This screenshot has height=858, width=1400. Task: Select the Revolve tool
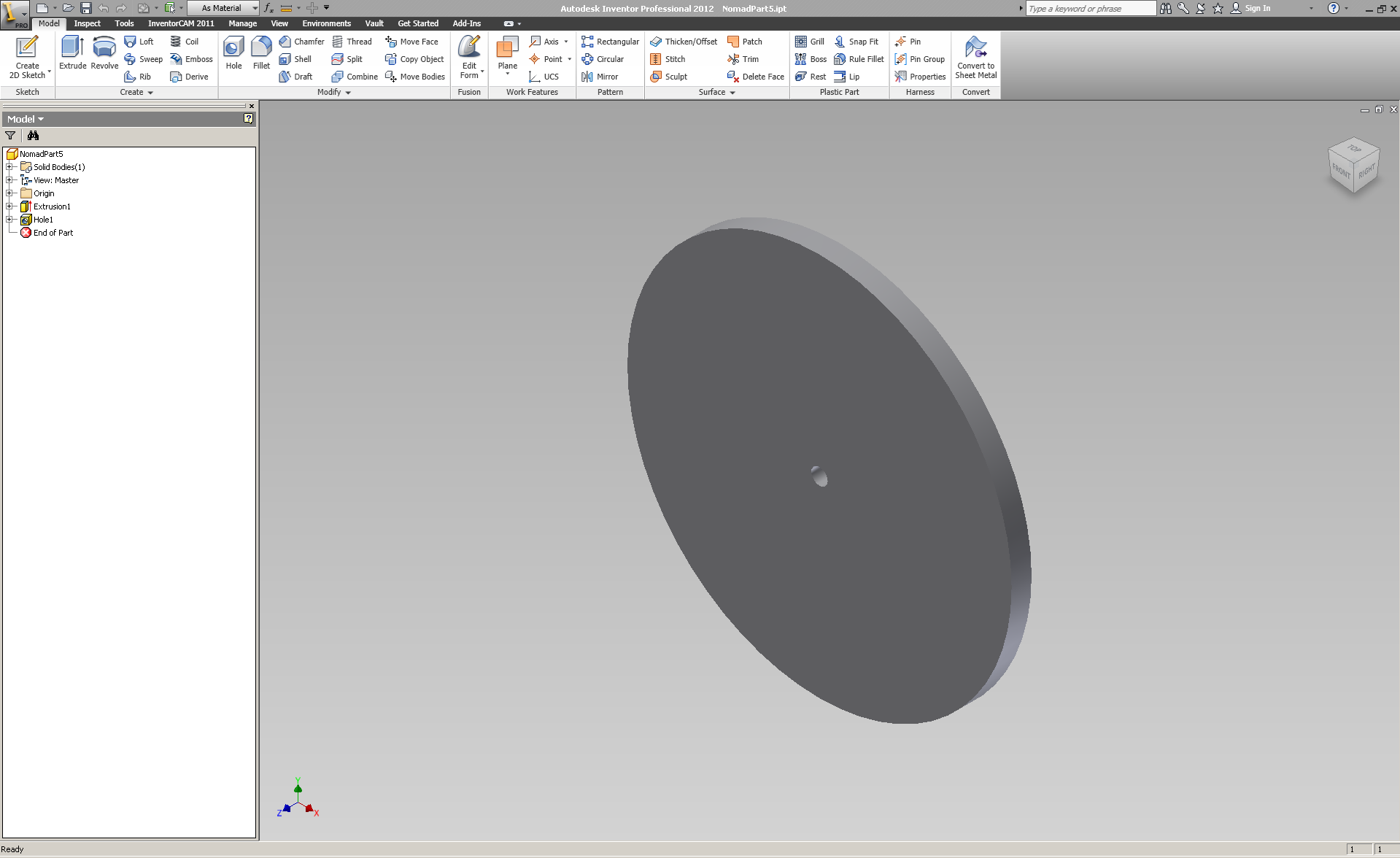tap(104, 53)
